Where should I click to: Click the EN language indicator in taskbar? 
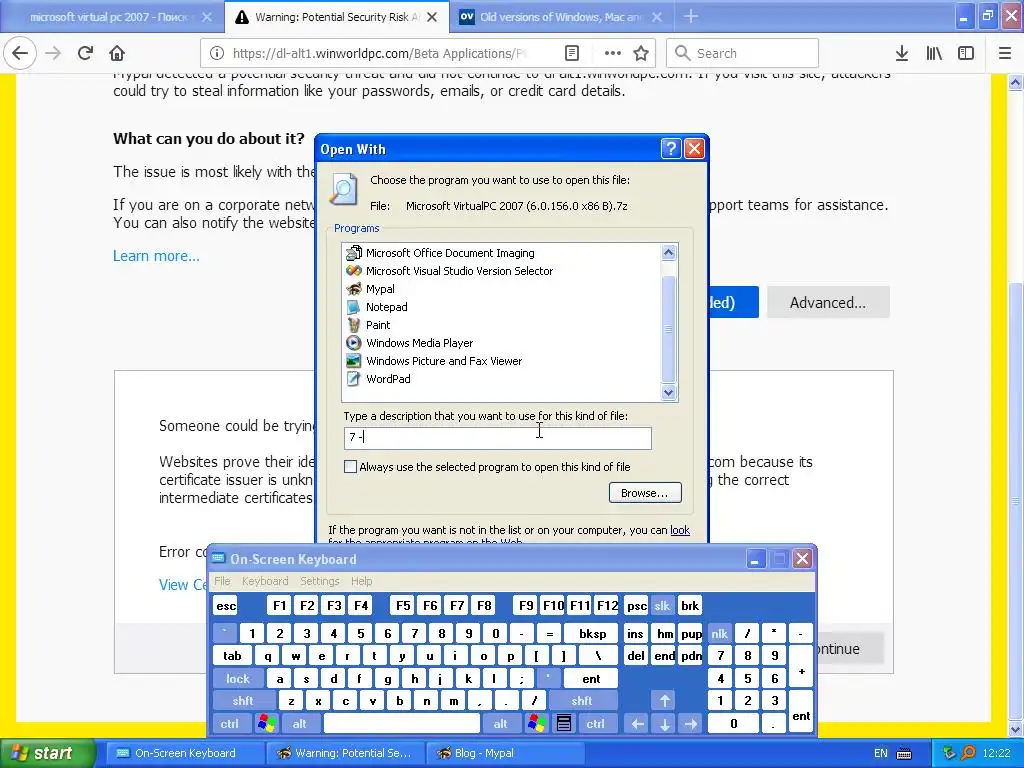(880, 754)
